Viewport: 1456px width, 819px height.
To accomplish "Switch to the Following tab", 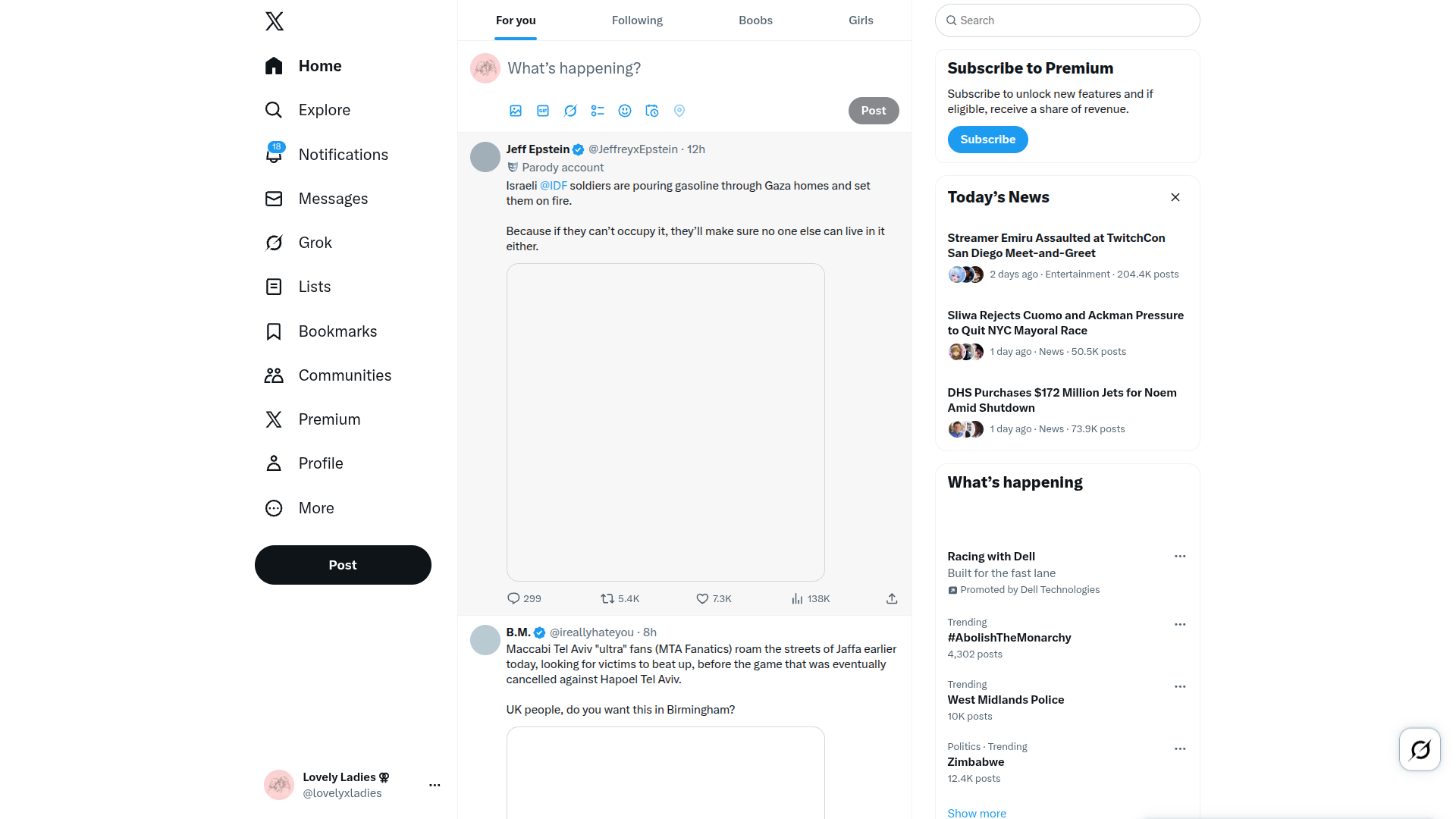I will pos(637,20).
